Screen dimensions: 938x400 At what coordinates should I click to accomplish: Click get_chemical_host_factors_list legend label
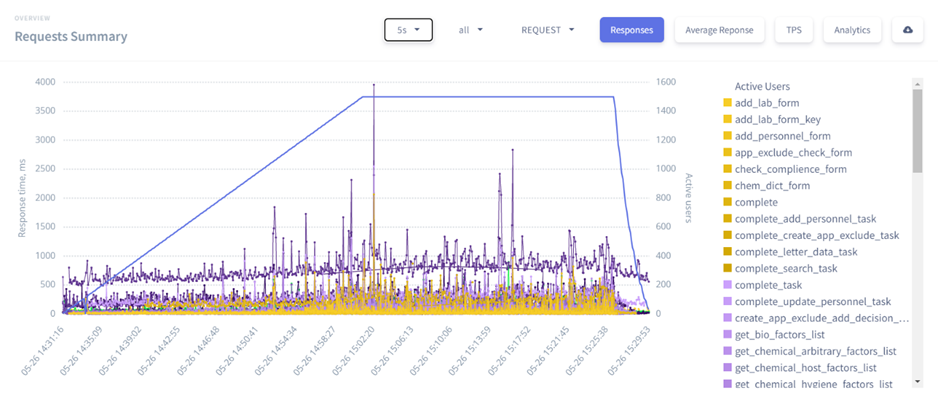click(x=806, y=368)
